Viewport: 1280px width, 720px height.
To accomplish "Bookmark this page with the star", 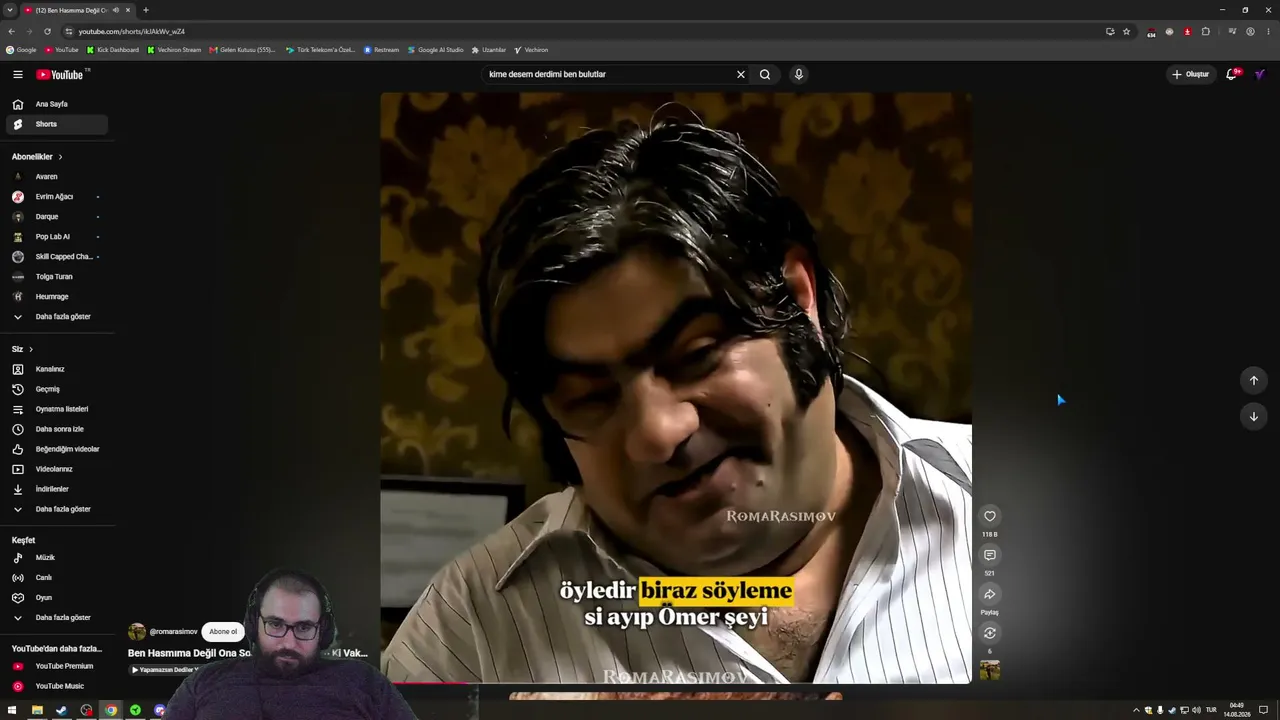I will pos(1126,31).
